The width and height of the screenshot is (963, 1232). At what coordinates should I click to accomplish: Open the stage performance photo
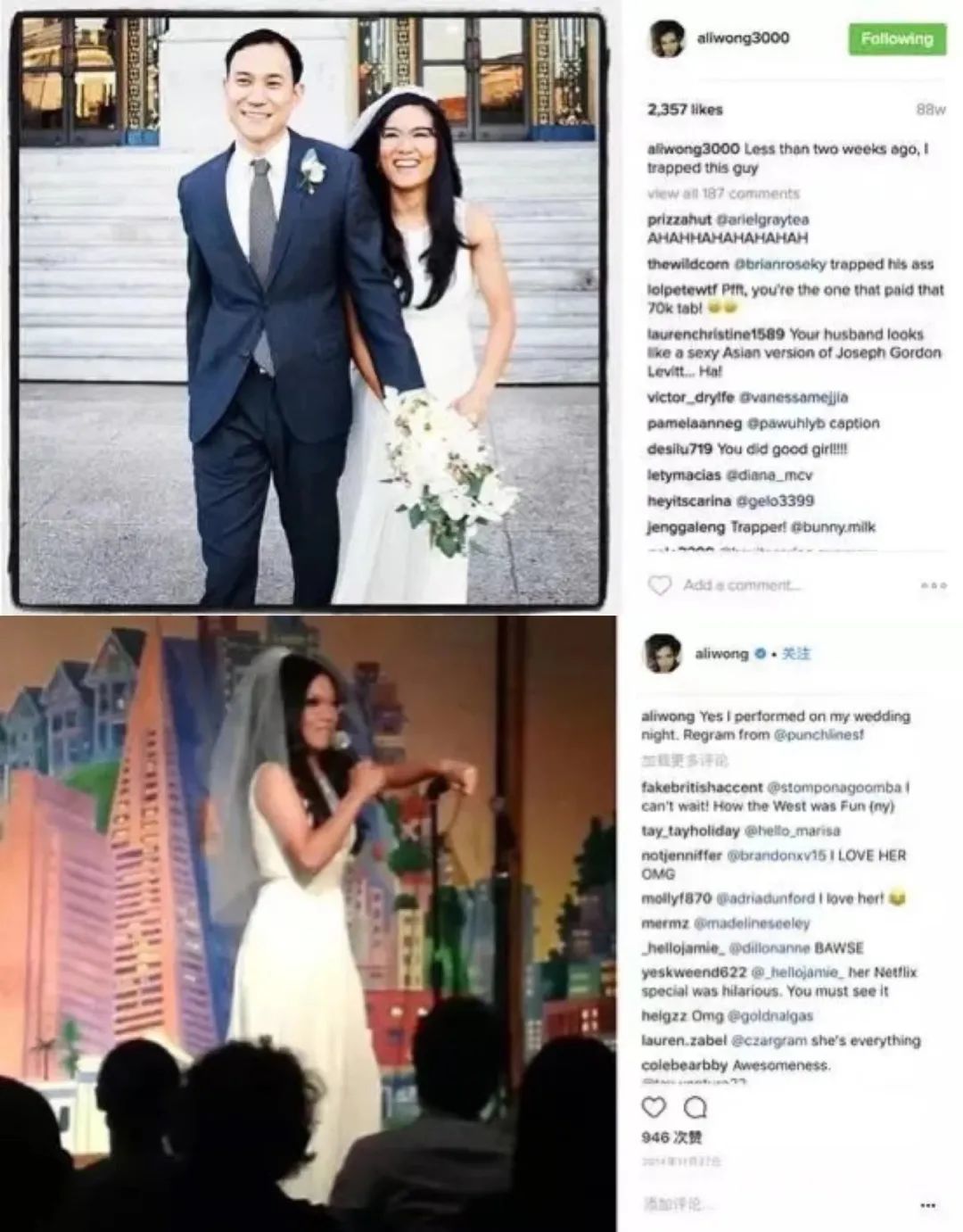coord(308,924)
